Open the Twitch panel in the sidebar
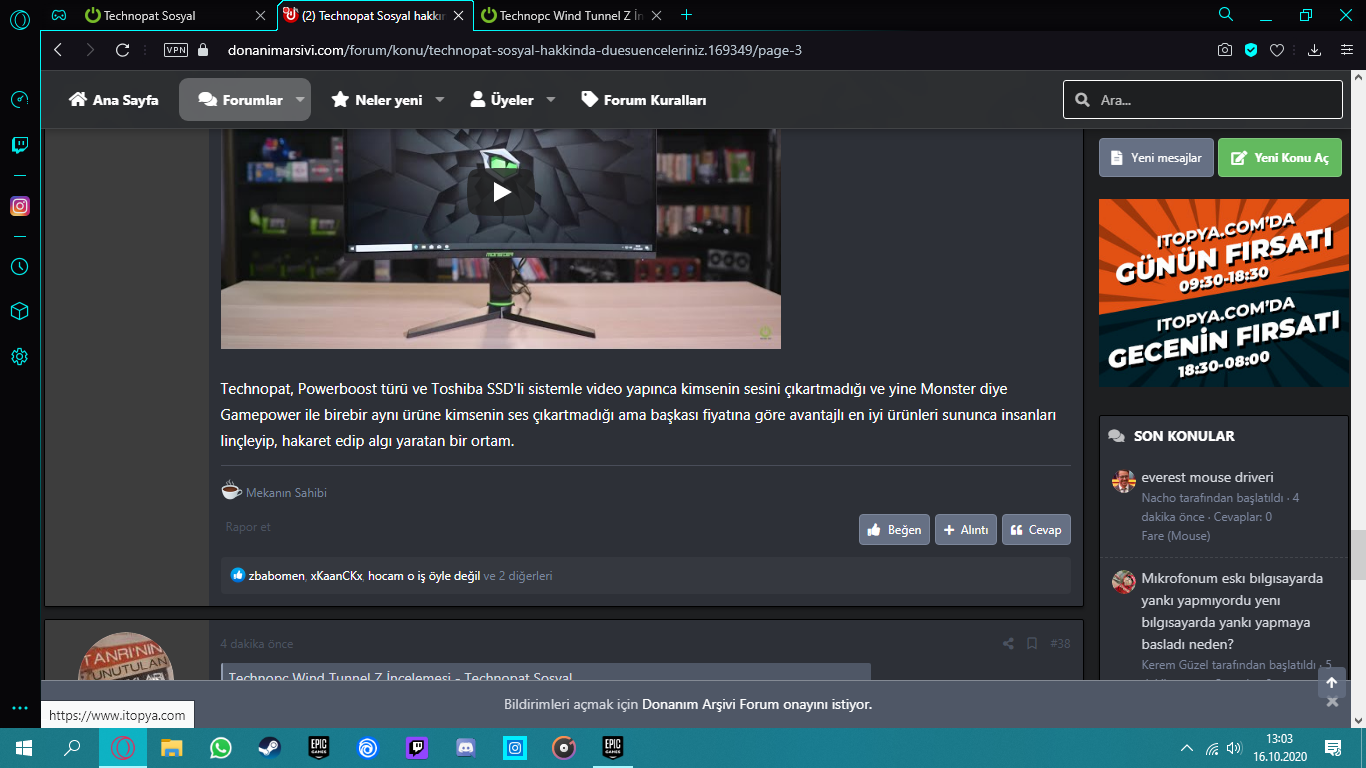This screenshot has height=768, width=1366. coord(19,145)
